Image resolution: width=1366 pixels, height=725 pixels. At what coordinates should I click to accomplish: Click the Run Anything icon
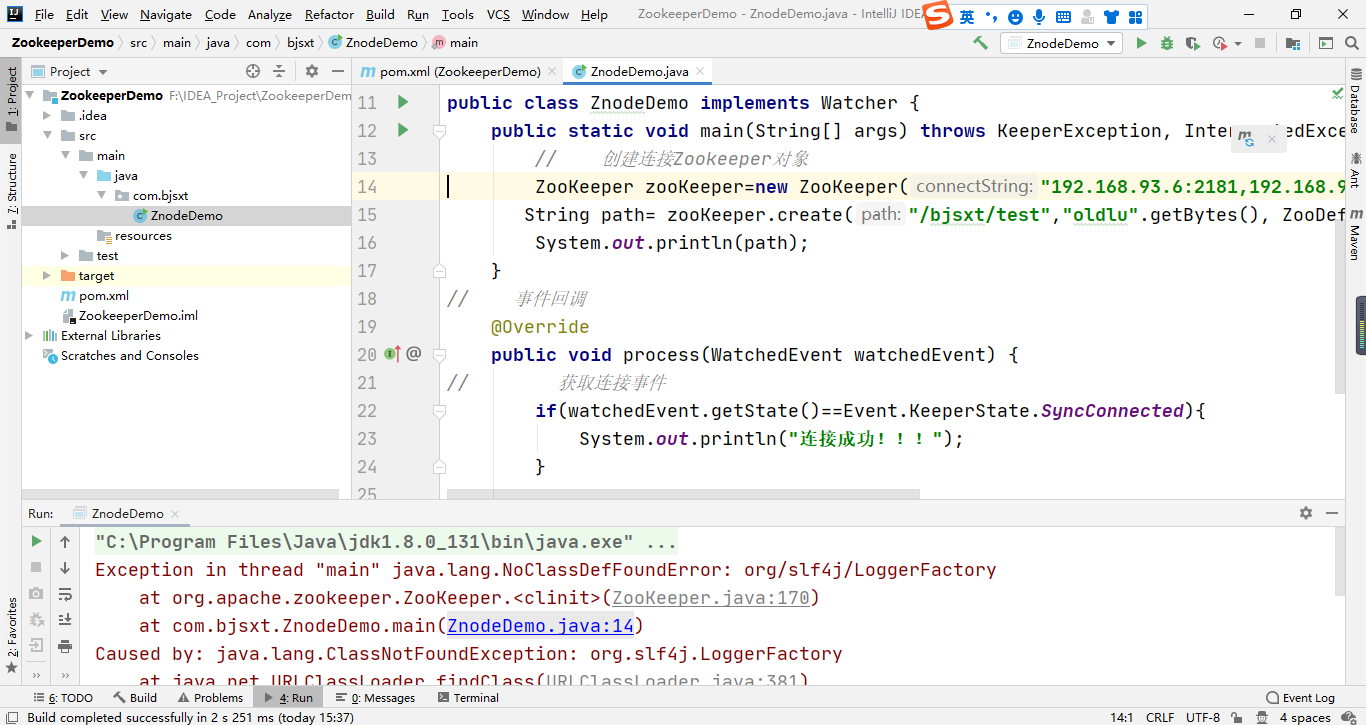point(1325,43)
